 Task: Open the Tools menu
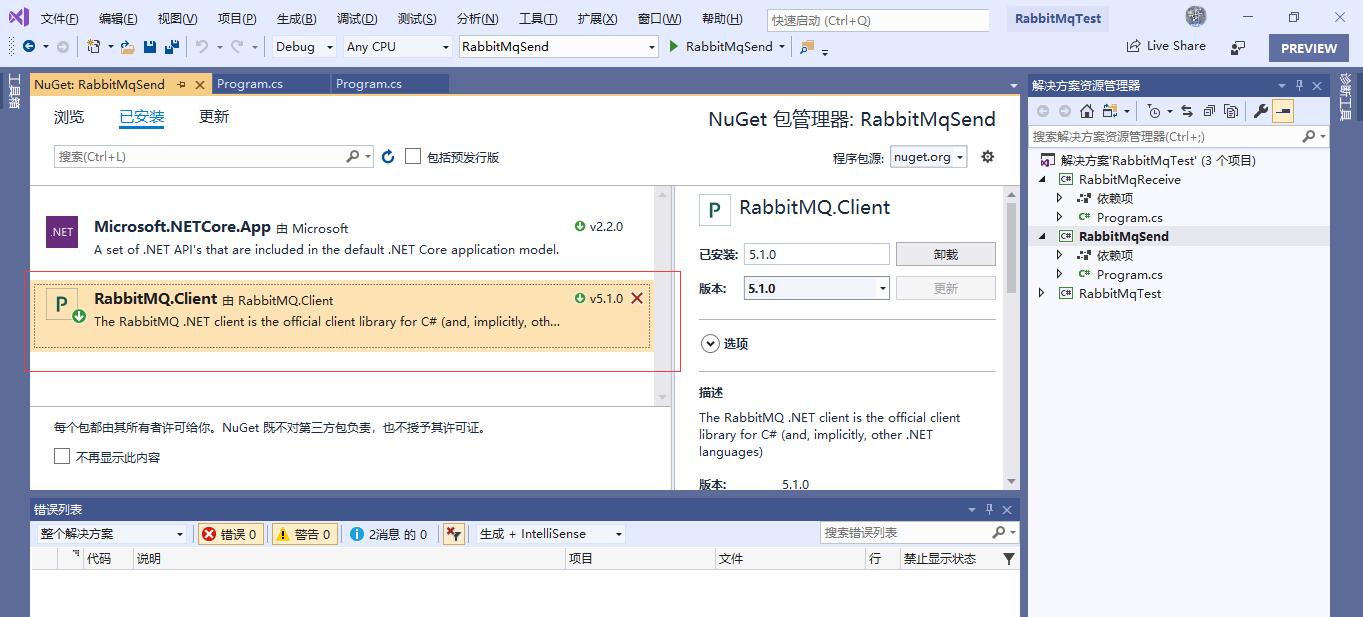(538, 19)
